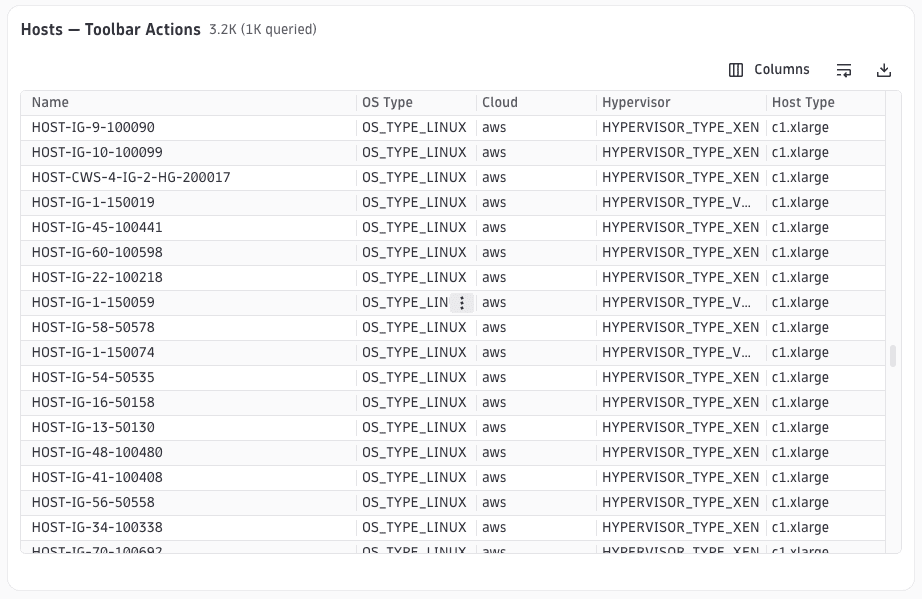Select host name HOST-IG-1-150074
This screenshot has width=922, height=599.
pyautogui.click(x=93, y=353)
